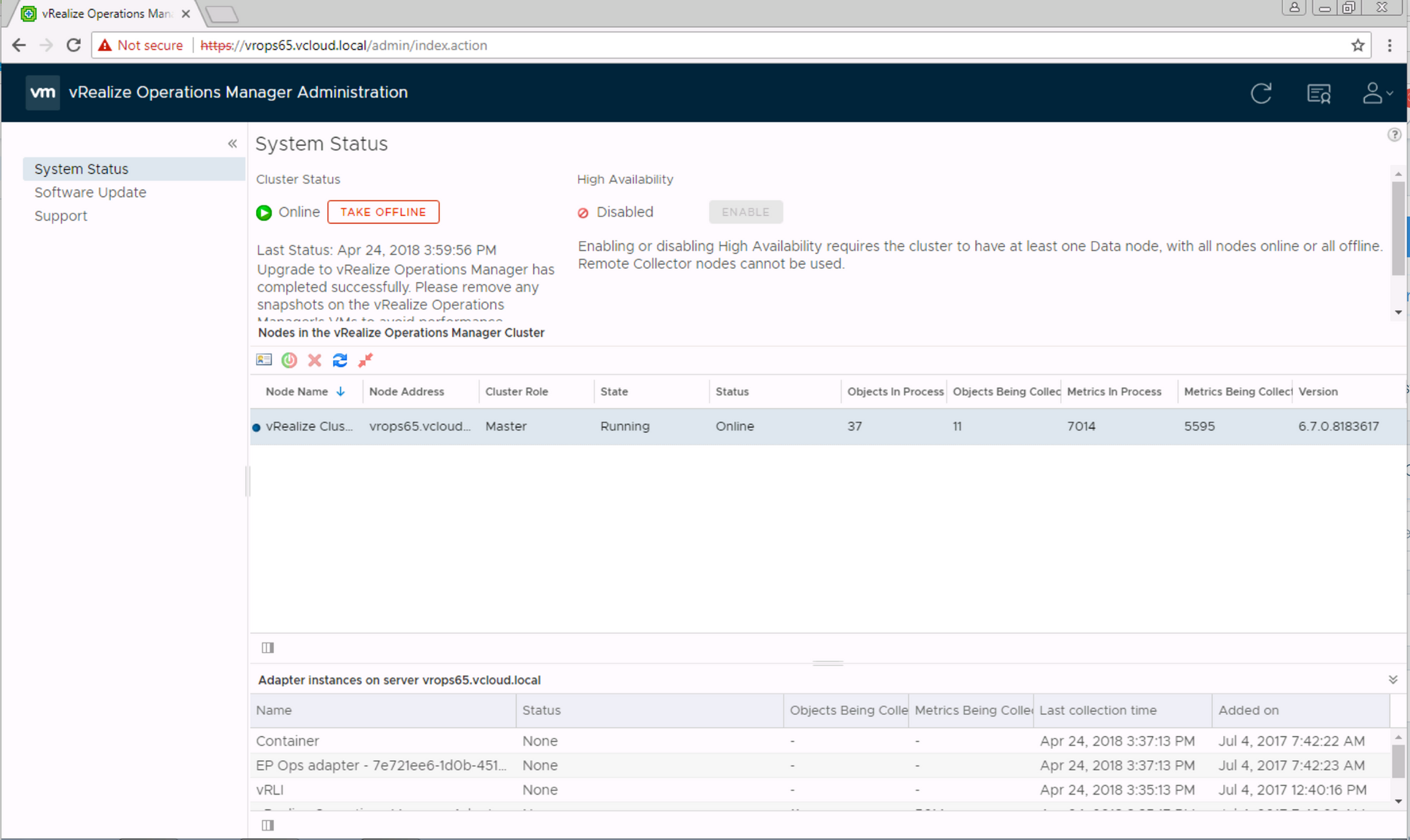Open the certificate icon in header
Image resolution: width=1410 pixels, height=840 pixels.
click(x=1319, y=93)
